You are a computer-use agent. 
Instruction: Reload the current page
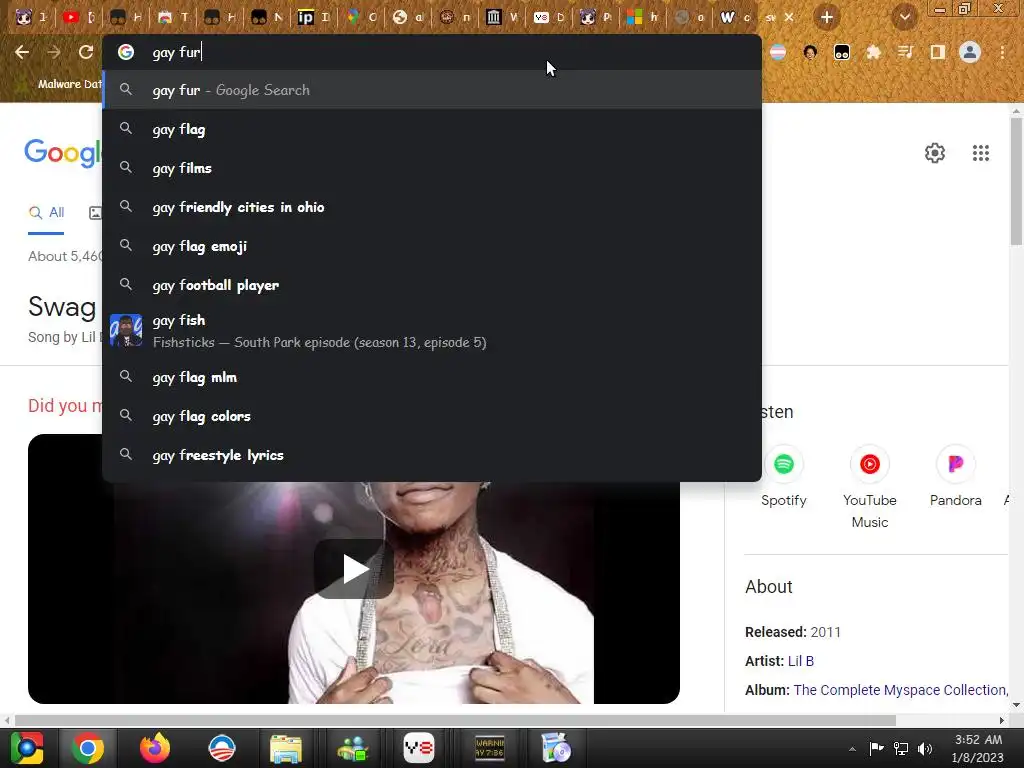(x=86, y=52)
